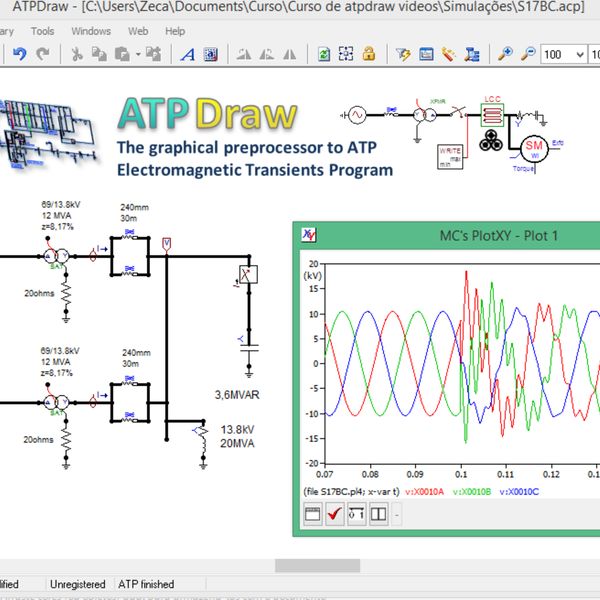
Task: Click the magic wand toolbar icon
Action: (448, 54)
